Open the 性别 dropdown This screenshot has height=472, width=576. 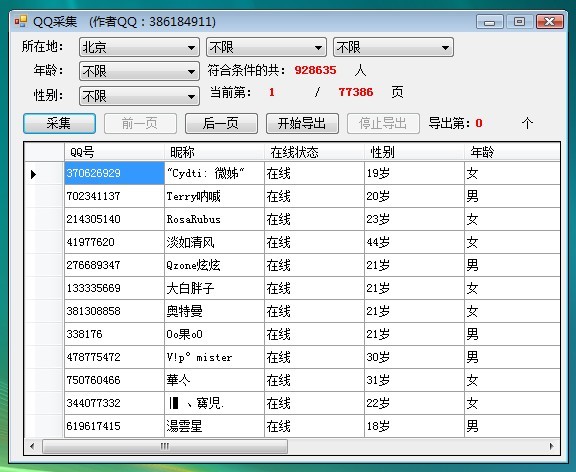pos(139,96)
